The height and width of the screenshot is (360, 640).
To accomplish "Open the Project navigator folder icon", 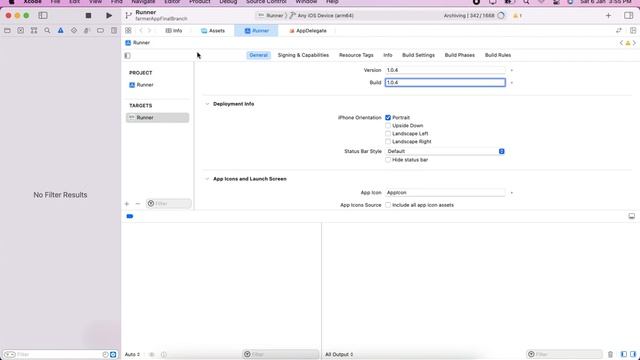I will [x=7, y=31].
